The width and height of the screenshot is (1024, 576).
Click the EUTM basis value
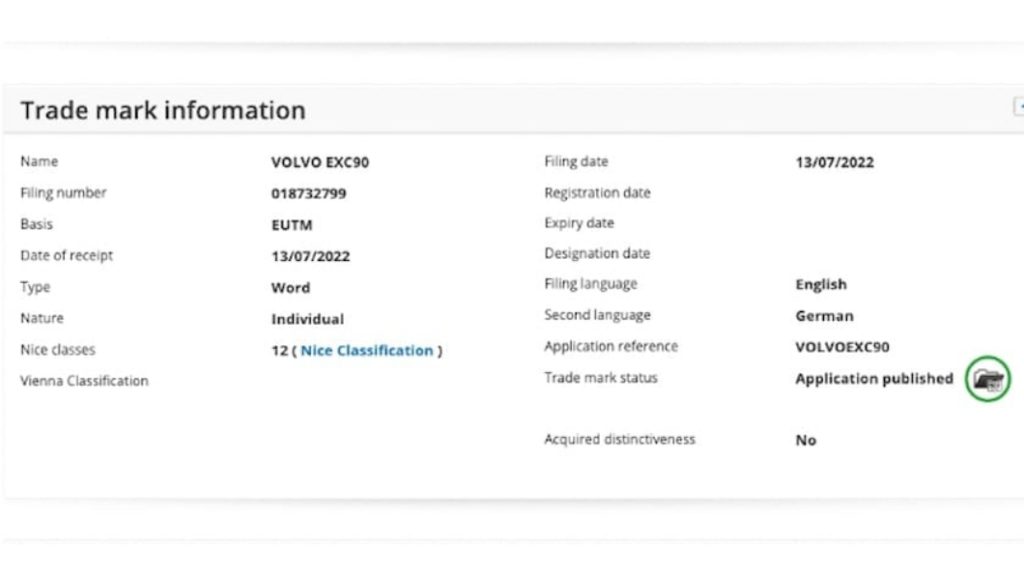point(292,225)
